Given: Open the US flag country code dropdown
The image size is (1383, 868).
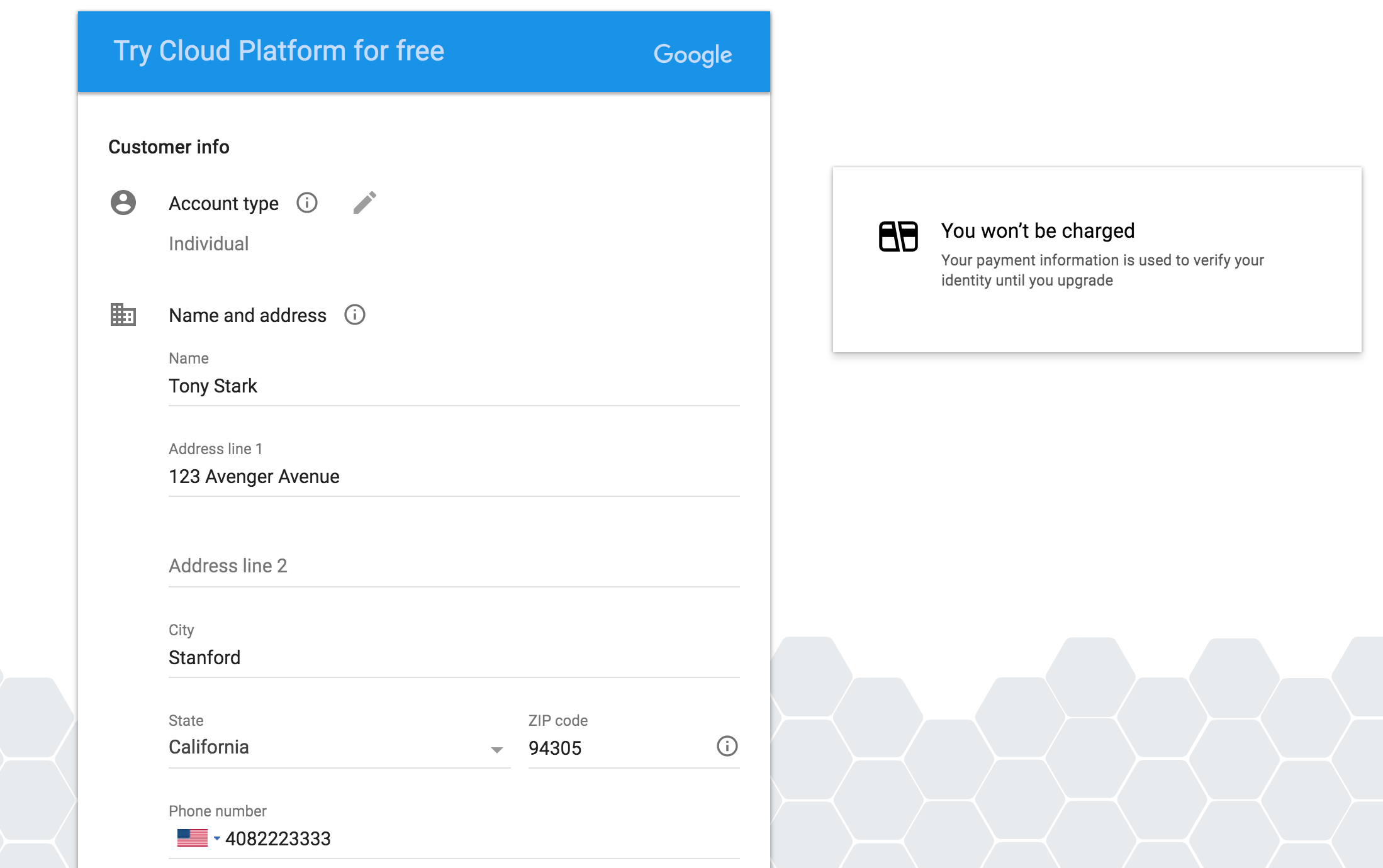Looking at the screenshot, I should click(x=193, y=838).
